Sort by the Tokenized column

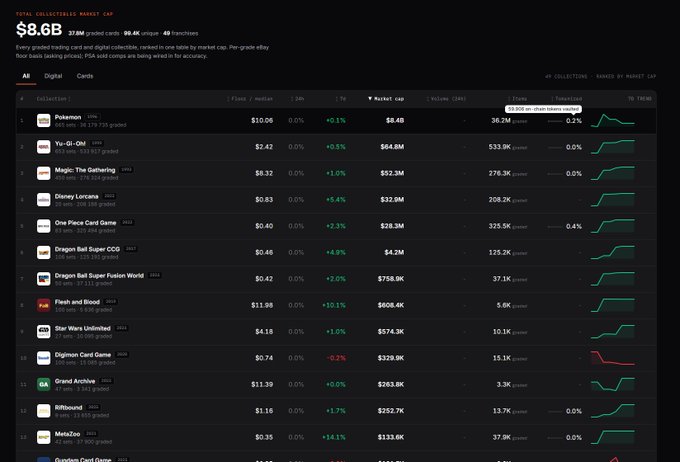pos(567,99)
